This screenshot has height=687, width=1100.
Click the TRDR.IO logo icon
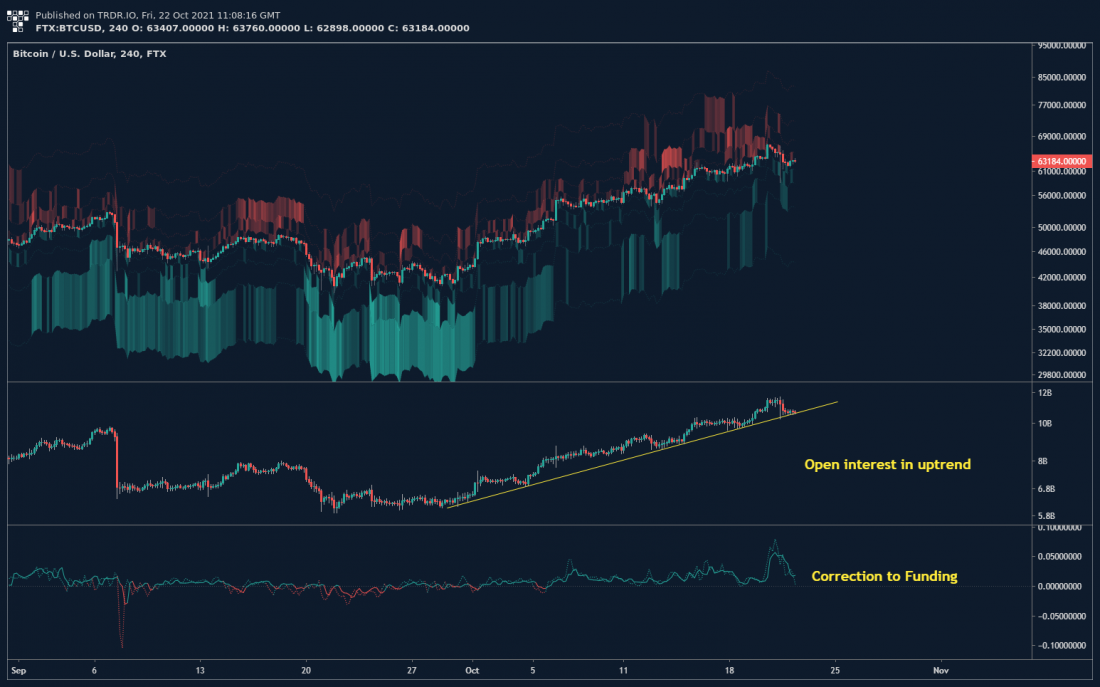[x=18, y=22]
